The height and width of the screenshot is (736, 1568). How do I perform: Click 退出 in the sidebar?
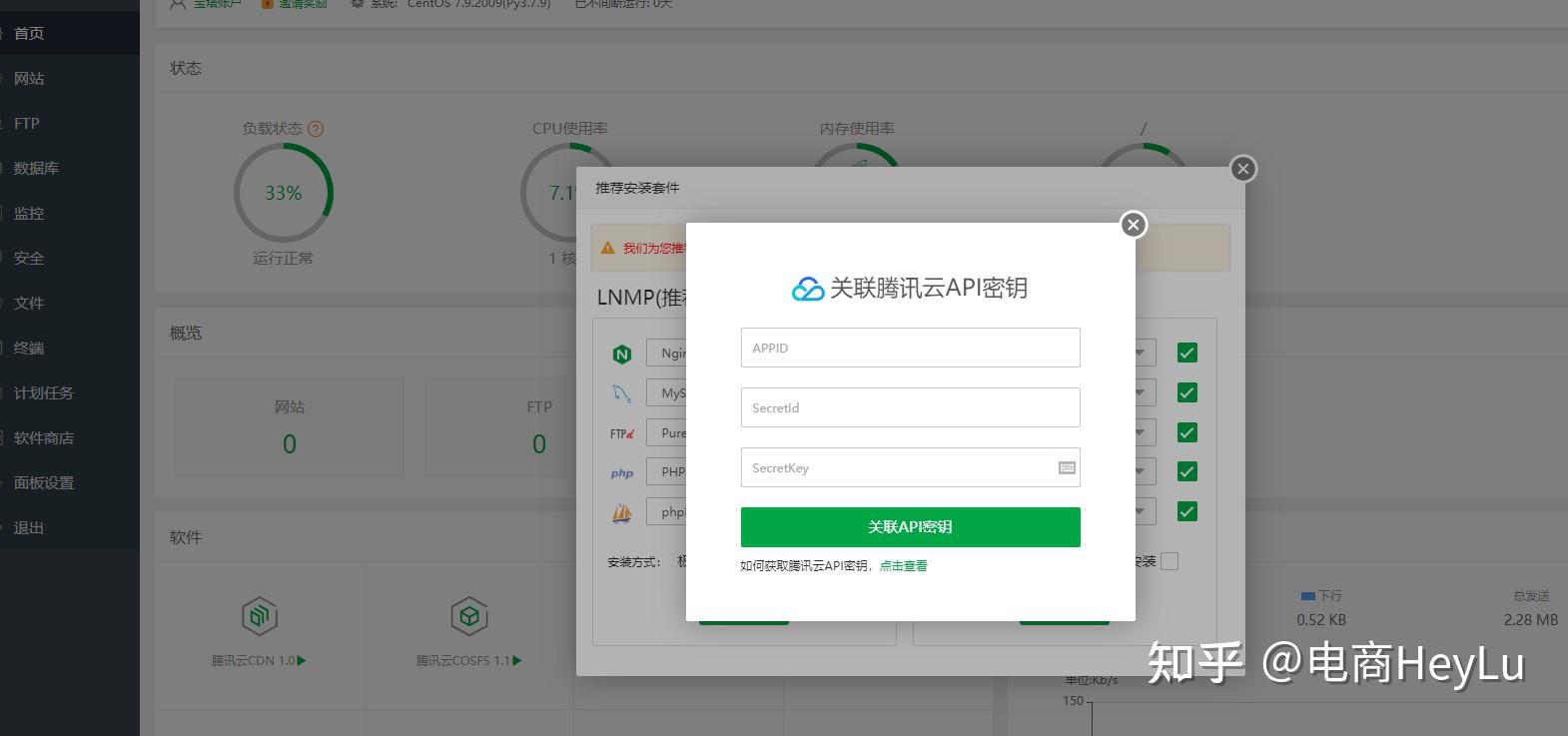[70, 527]
